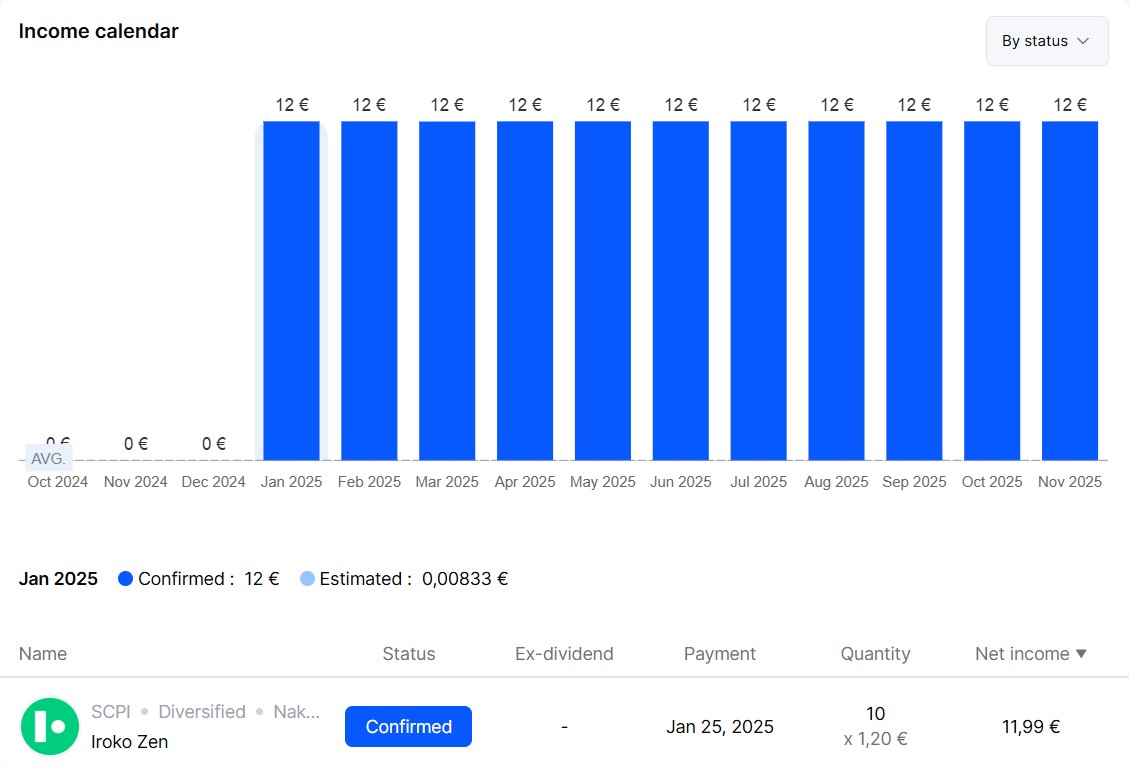Click the 11,99 € net income value
1129x767 pixels.
click(x=1030, y=727)
